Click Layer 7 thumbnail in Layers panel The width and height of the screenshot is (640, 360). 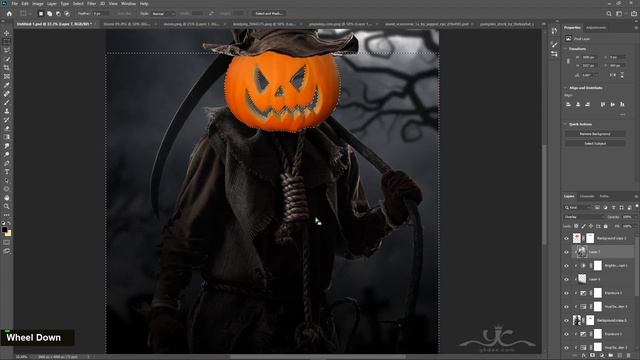(x=582, y=252)
